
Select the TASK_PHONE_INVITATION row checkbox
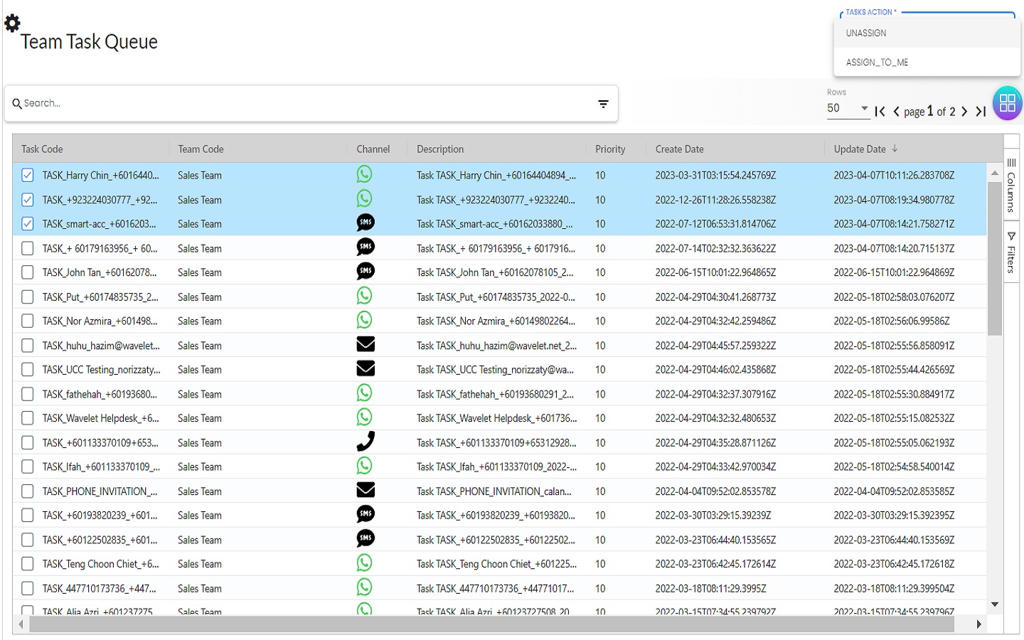point(28,491)
